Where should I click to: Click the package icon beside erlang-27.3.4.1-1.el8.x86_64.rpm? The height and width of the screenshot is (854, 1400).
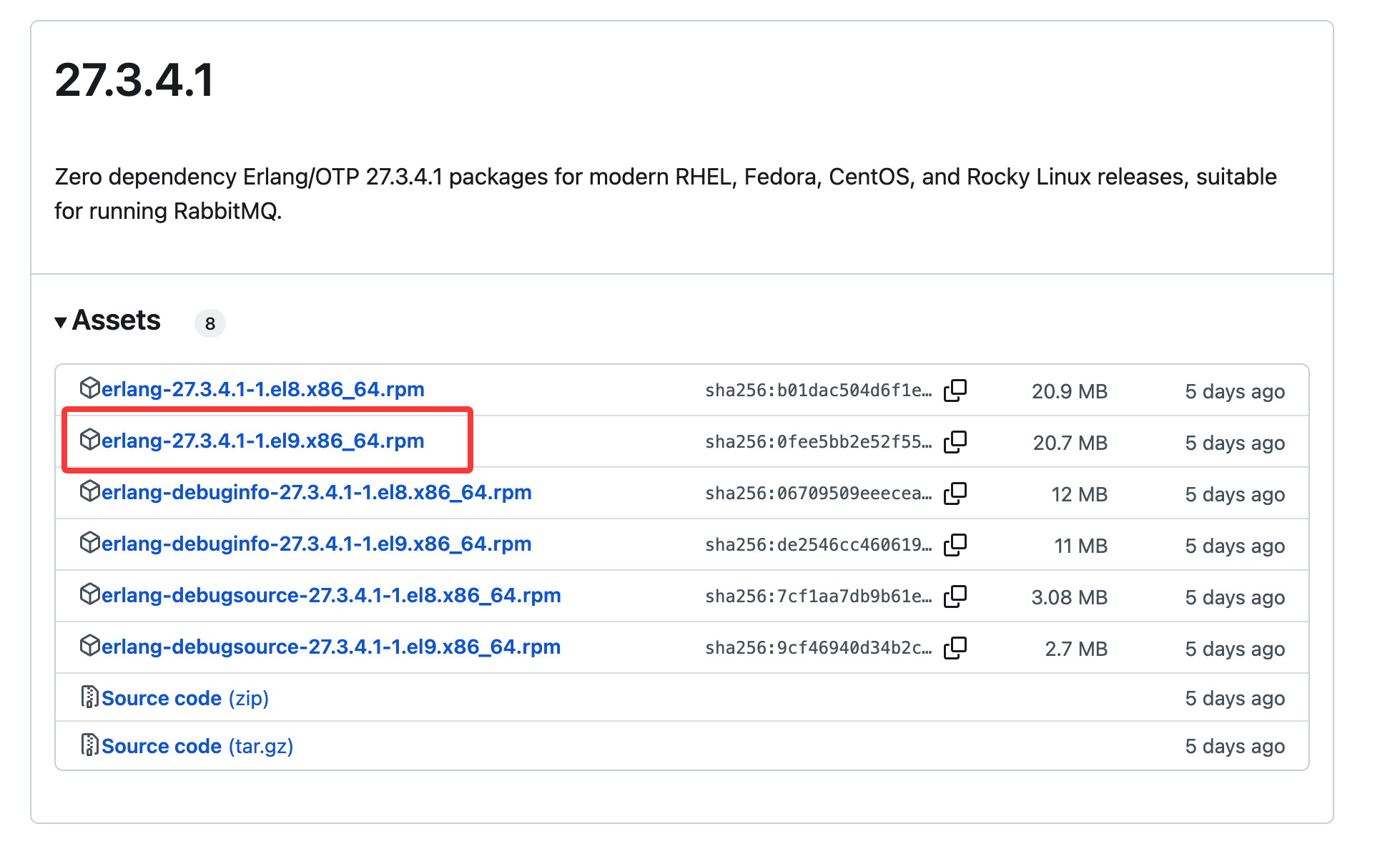pyautogui.click(x=89, y=388)
